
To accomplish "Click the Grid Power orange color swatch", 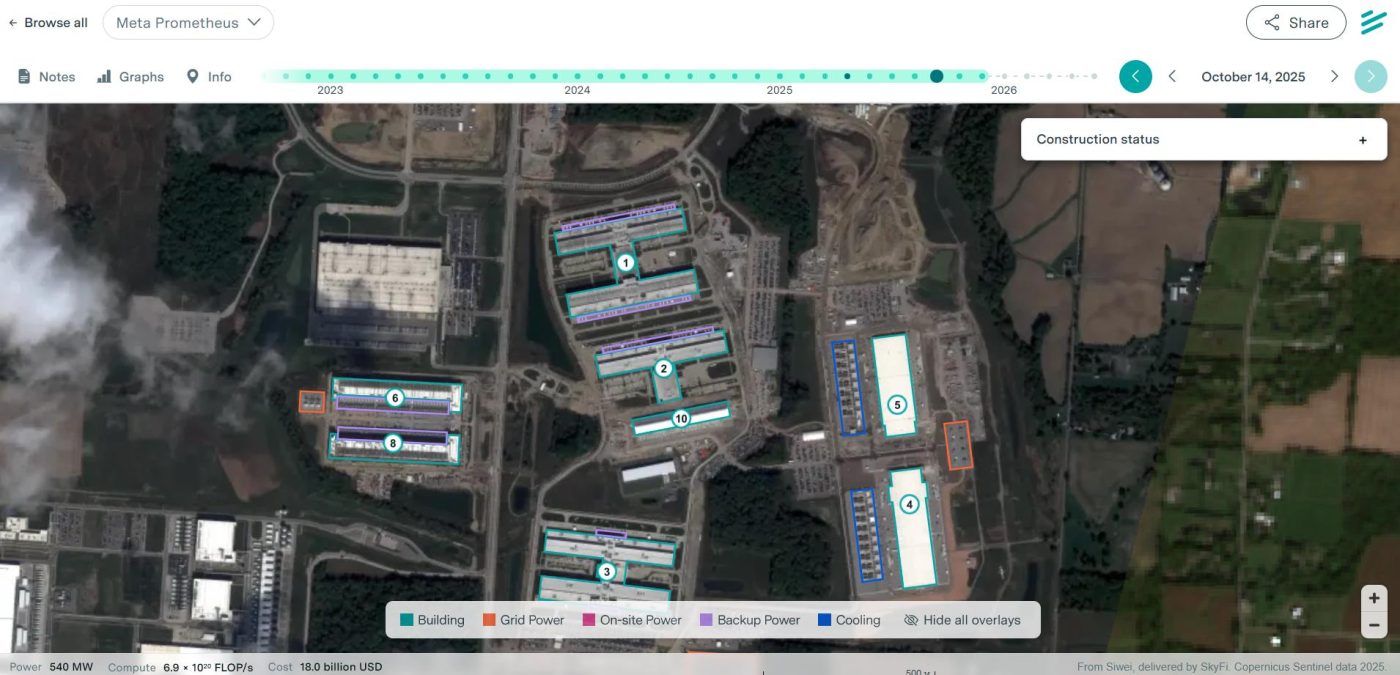I will pyautogui.click(x=490, y=620).
